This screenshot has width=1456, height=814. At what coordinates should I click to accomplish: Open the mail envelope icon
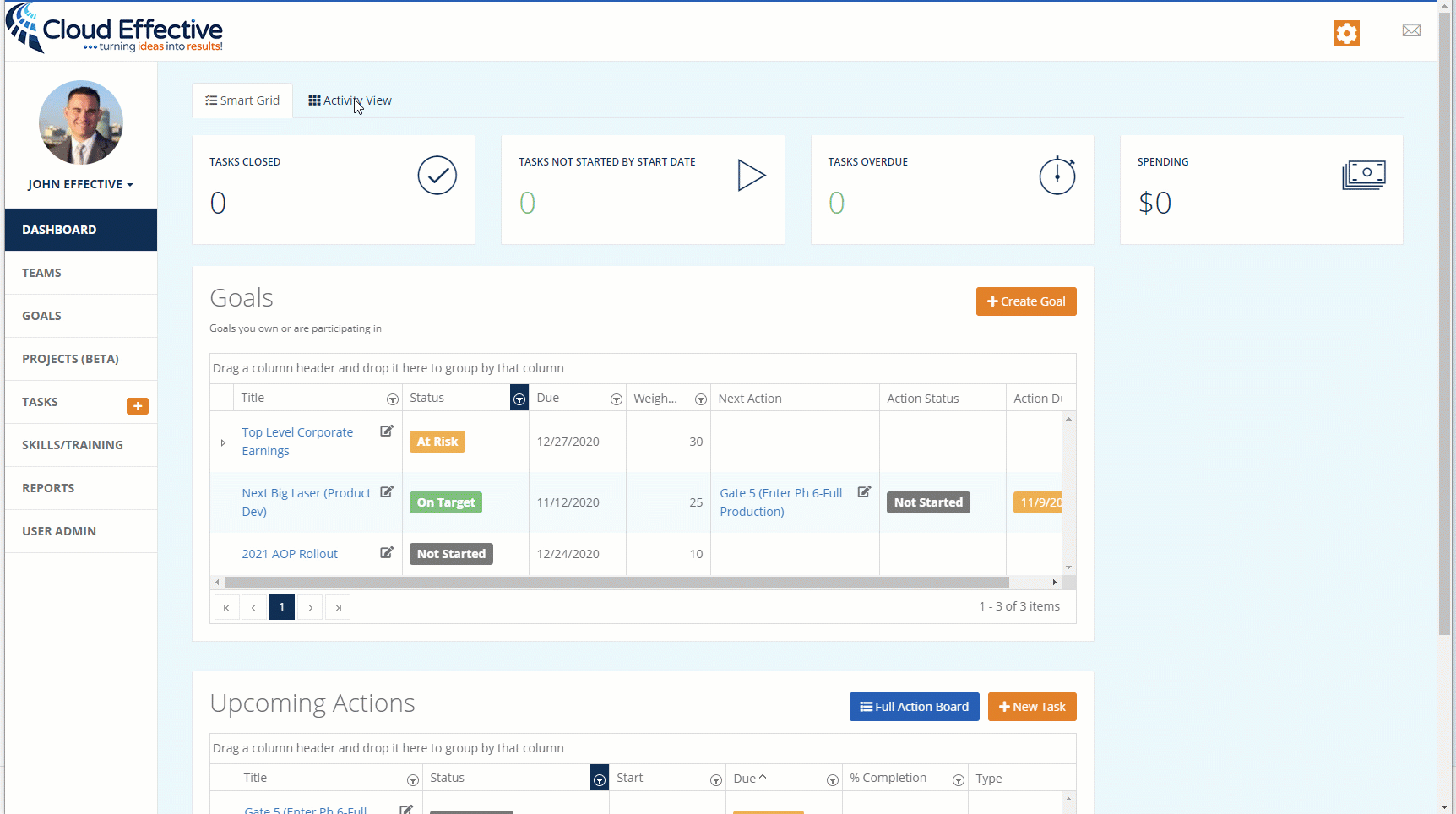(1411, 31)
